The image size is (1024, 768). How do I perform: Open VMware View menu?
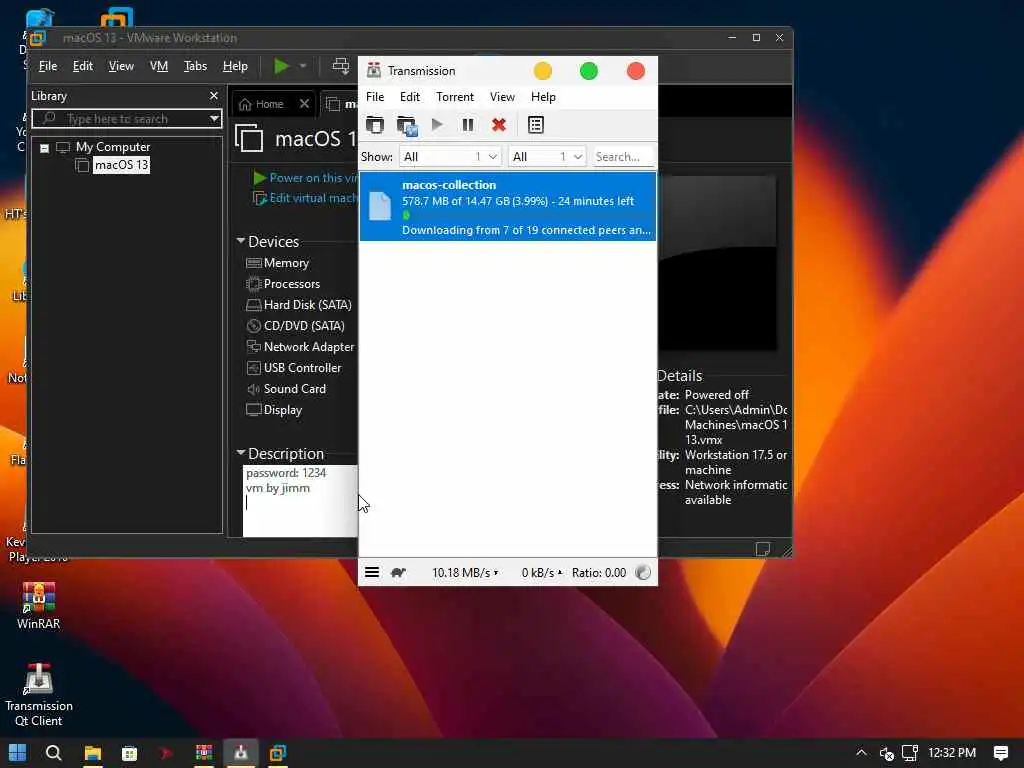coord(121,66)
